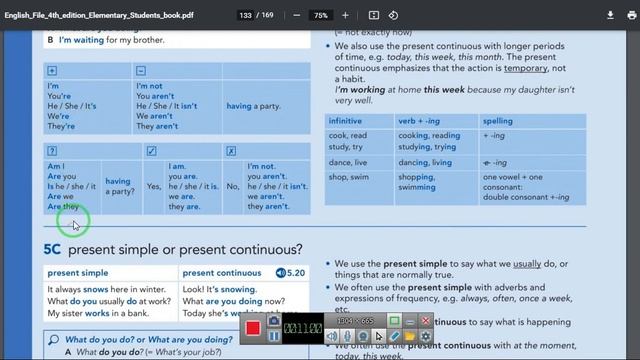The height and width of the screenshot is (360, 640).
Task: Click 'Yes,' in the short answers table
Action: tap(154, 186)
